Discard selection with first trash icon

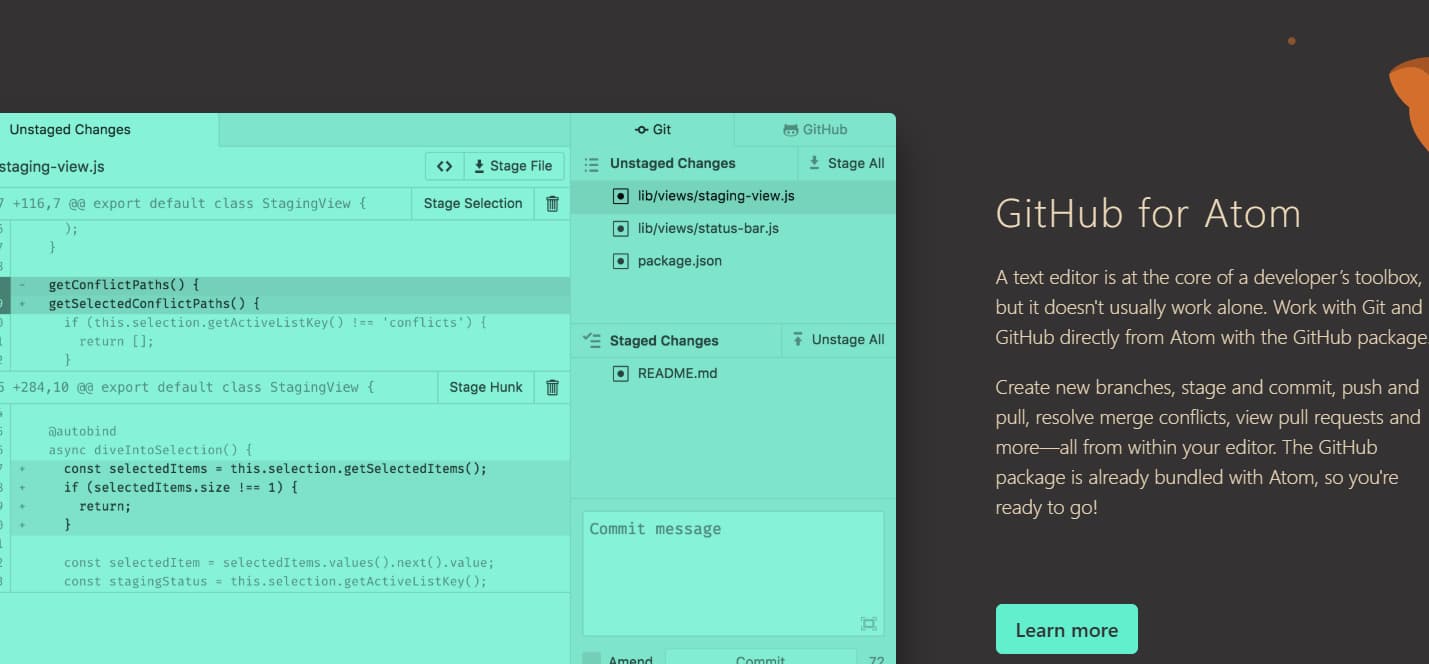(552, 204)
